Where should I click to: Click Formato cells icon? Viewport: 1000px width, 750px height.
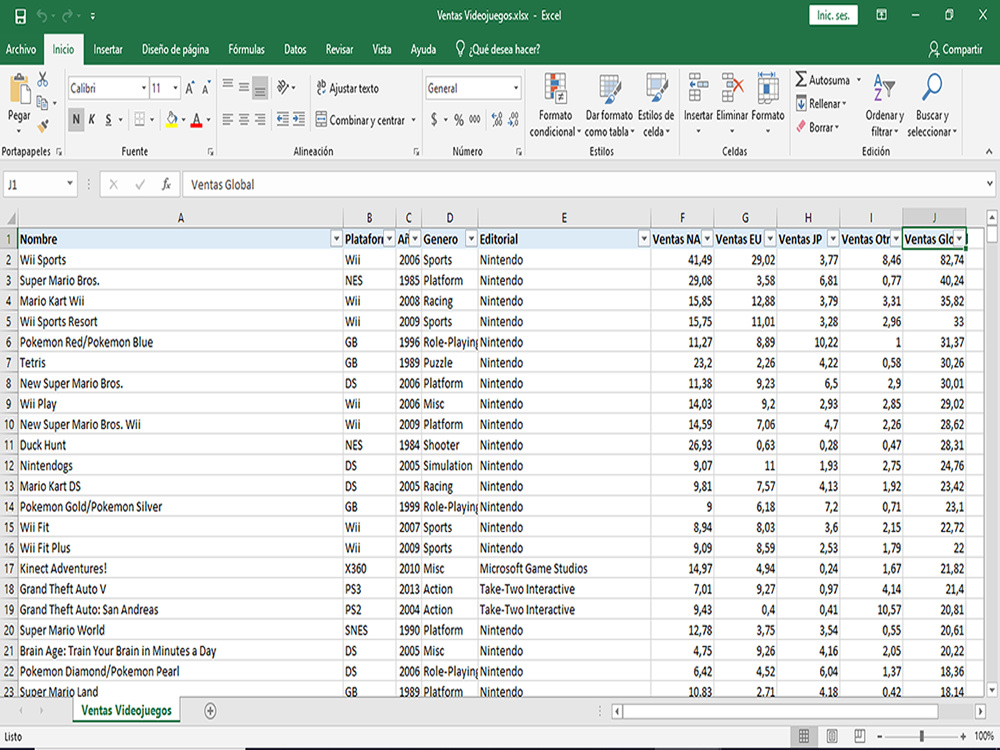[x=768, y=87]
